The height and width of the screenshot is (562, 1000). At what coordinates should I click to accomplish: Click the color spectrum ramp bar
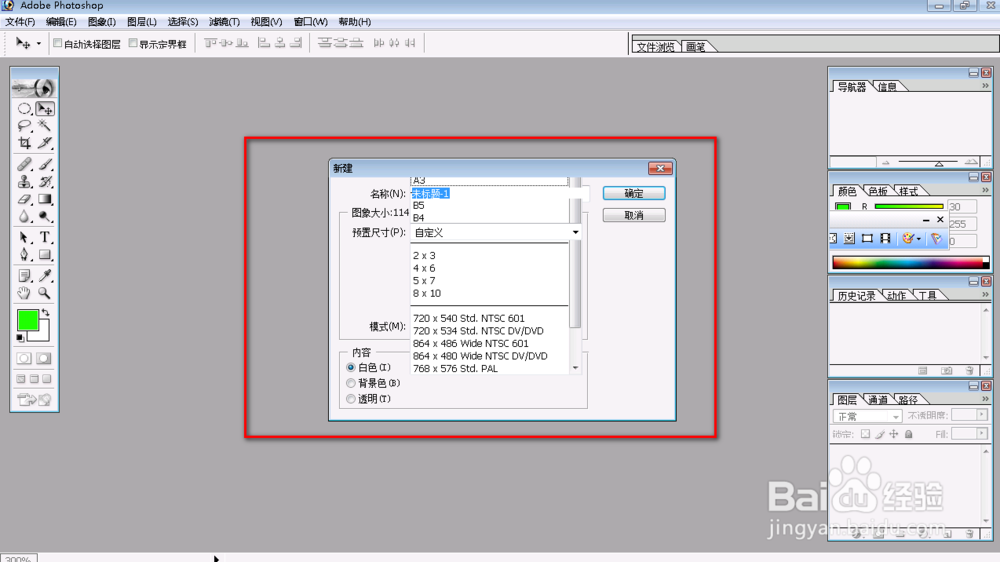pos(910,262)
